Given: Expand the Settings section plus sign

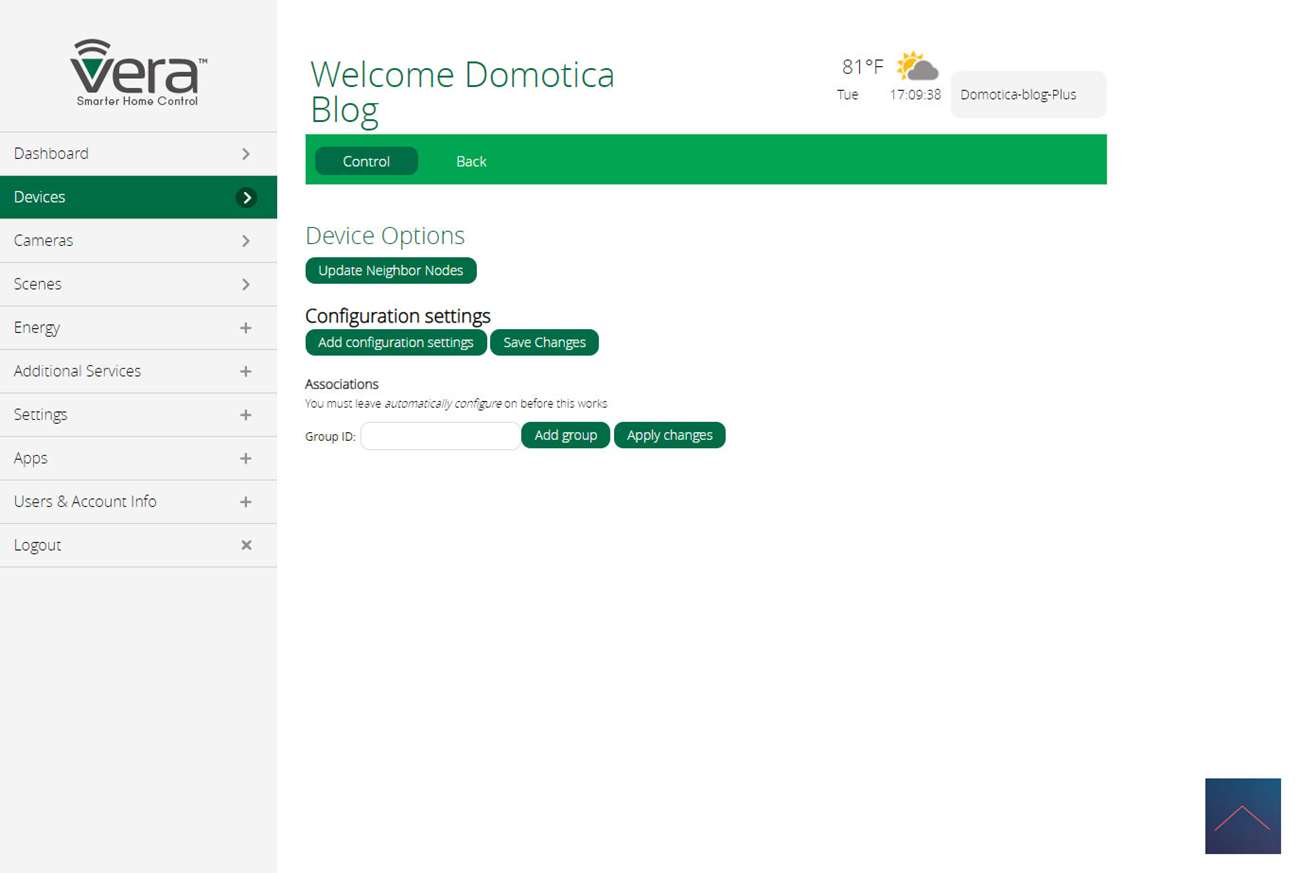Looking at the screenshot, I should [246, 415].
